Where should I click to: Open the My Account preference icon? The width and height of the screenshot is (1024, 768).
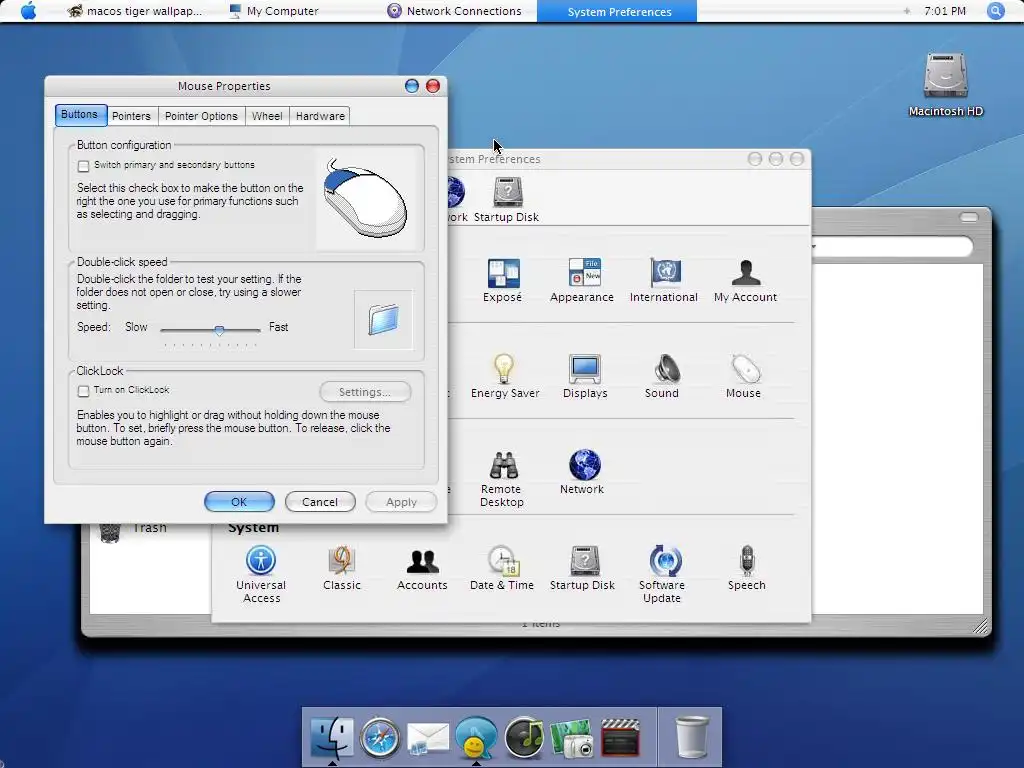coord(745,280)
